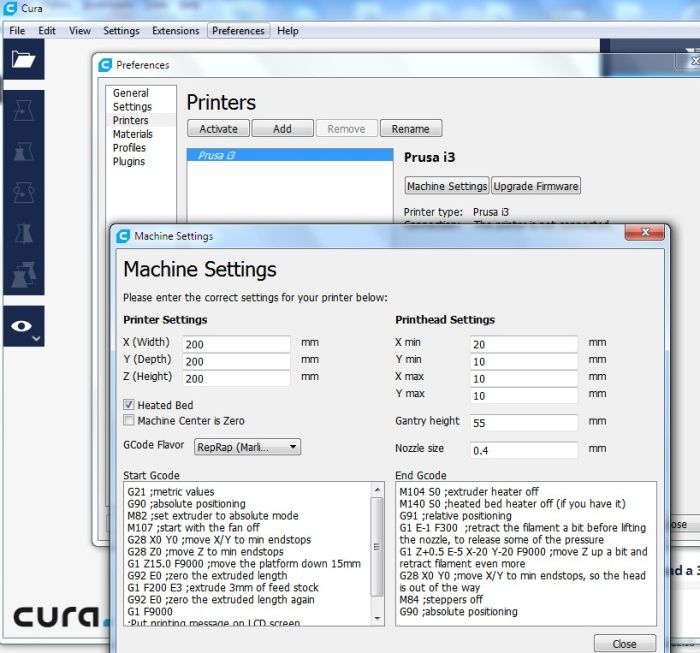This screenshot has height=653, width=700.
Task: Select Prusa i3 in the printers list
Action: tap(290, 156)
